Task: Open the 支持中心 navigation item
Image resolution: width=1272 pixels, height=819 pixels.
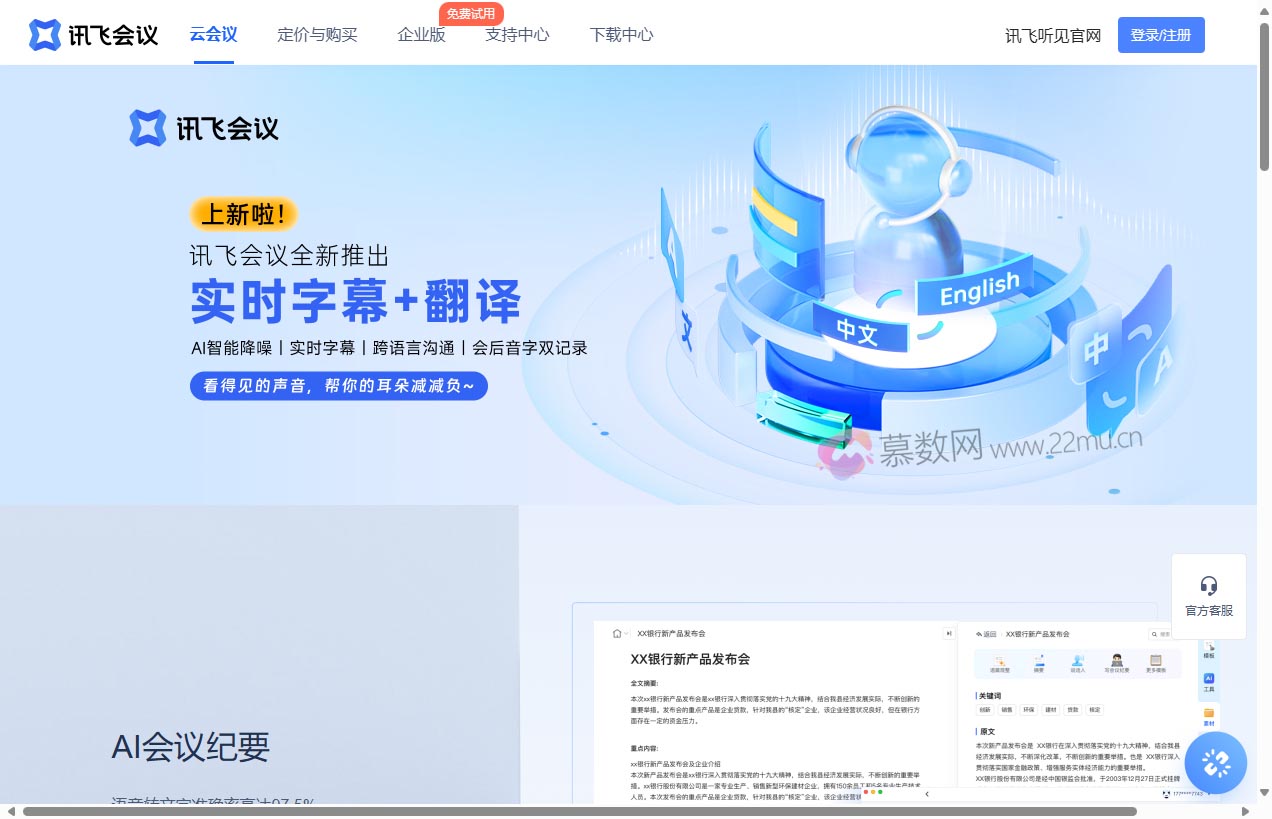Action: click(x=517, y=34)
